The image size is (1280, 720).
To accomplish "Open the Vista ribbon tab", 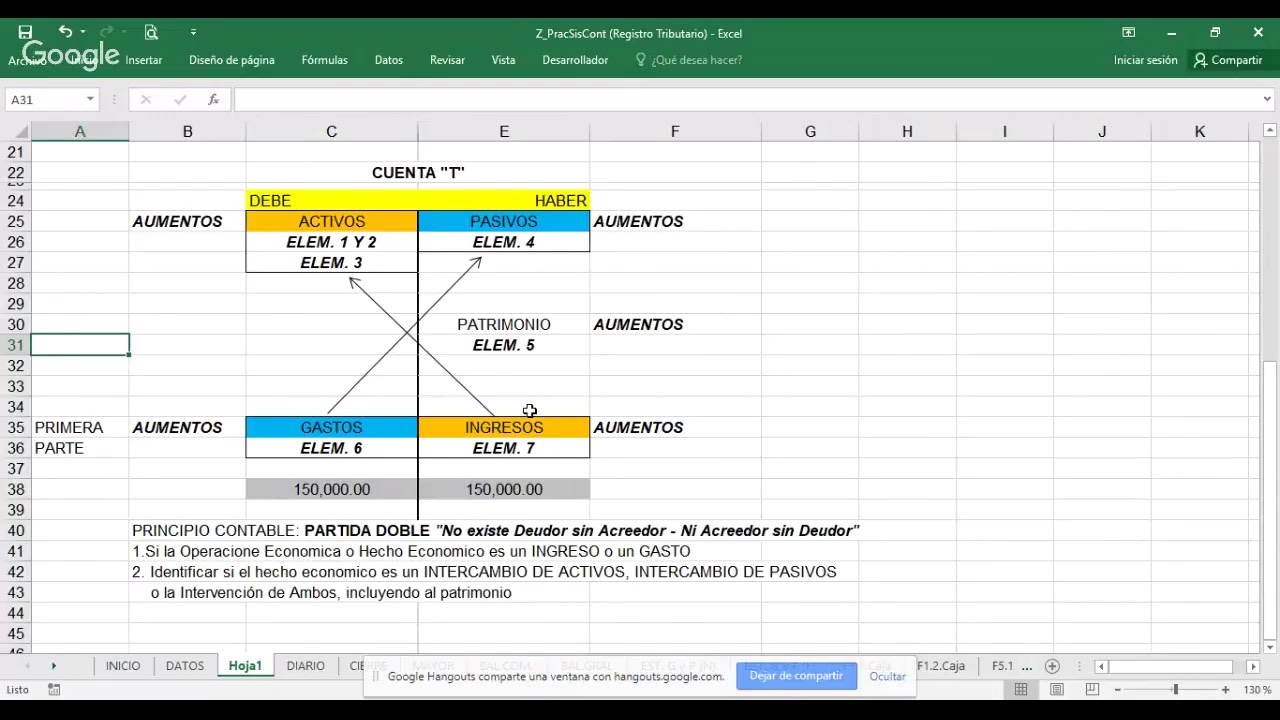I will click(x=503, y=60).
